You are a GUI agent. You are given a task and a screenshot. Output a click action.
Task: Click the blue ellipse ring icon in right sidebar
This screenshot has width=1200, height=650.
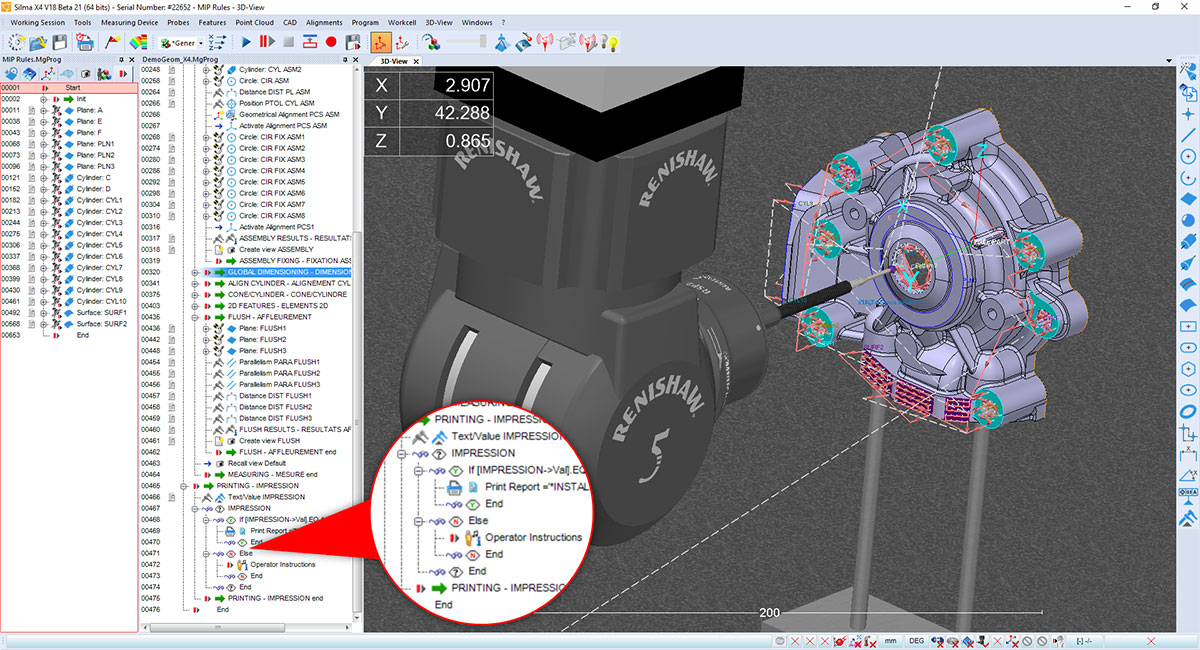pyautogui.click(x=1189, y=411)
